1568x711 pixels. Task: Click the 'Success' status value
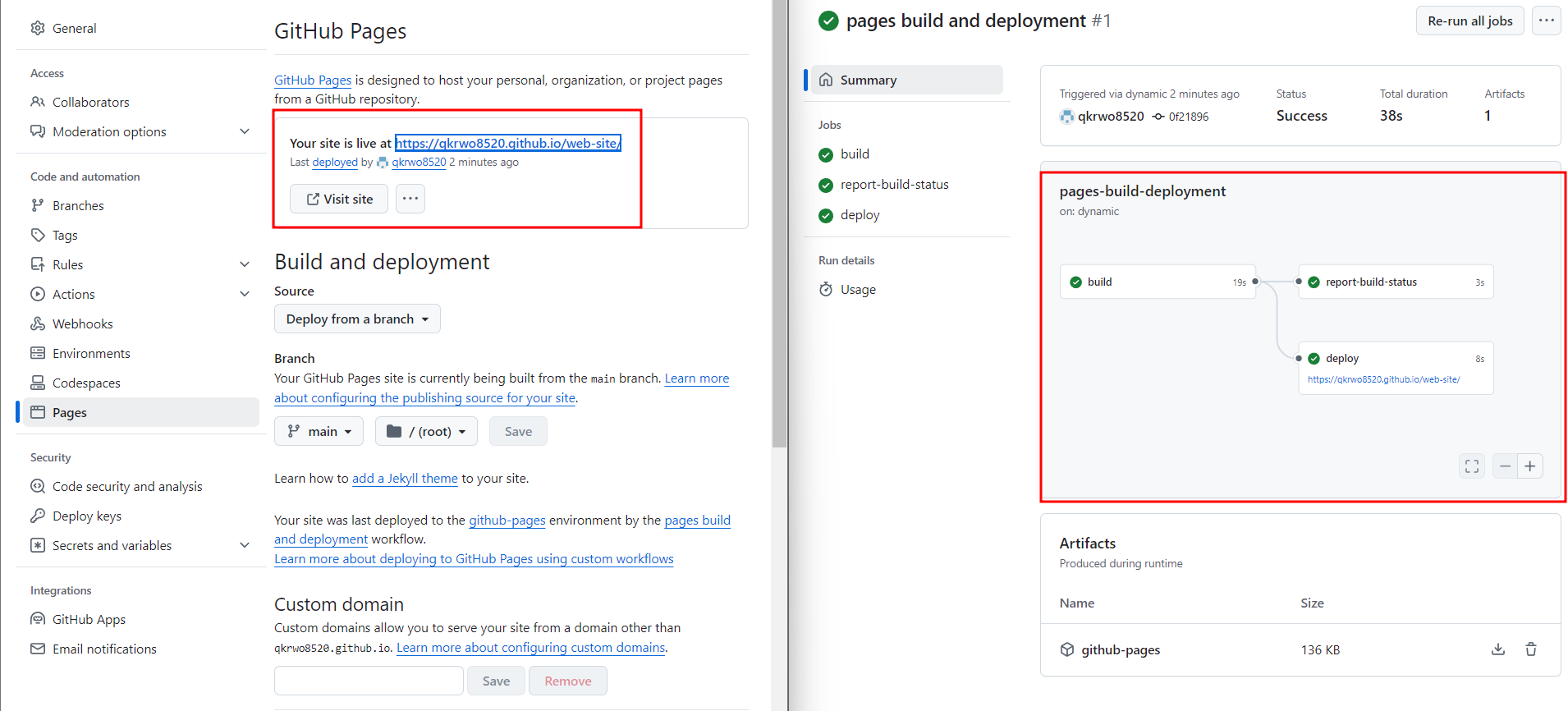1301,116
